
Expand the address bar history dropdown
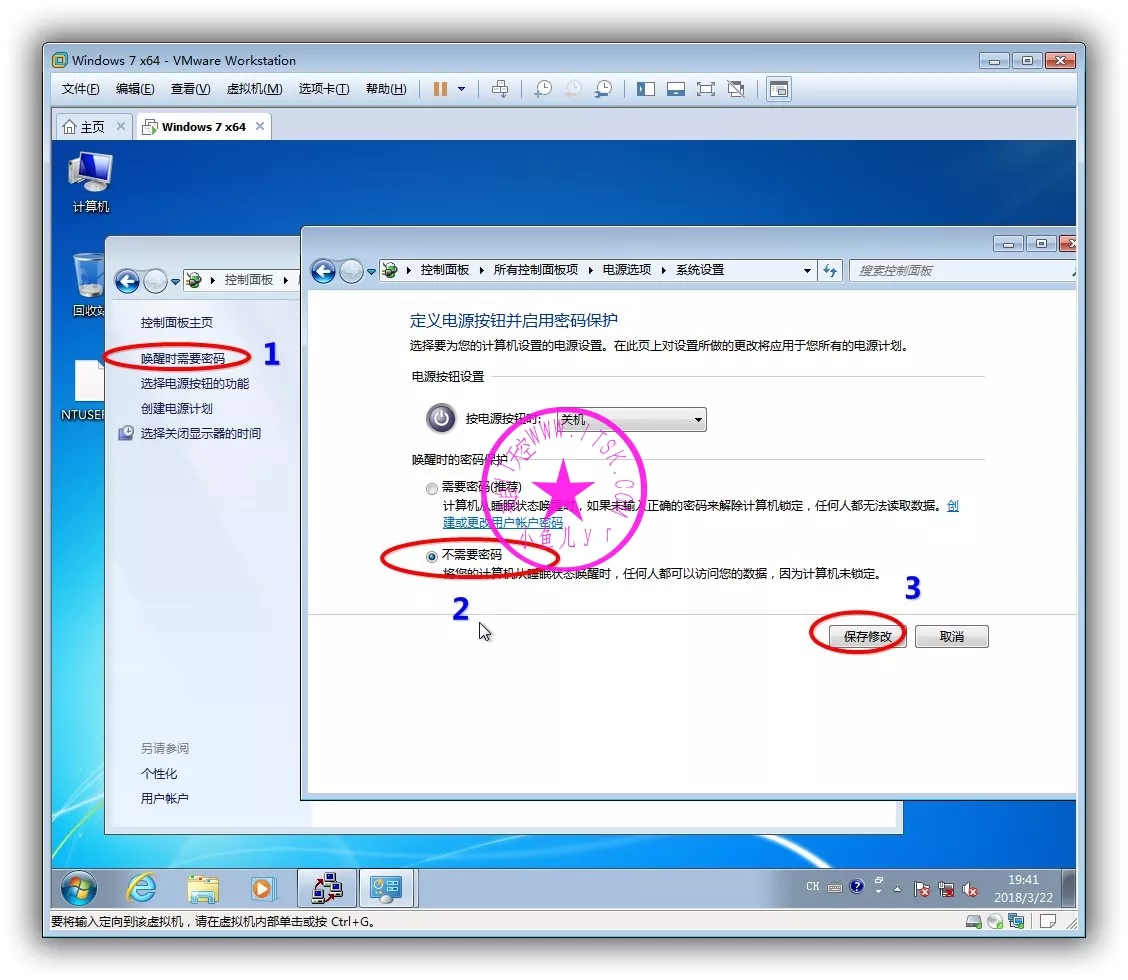[x=808, y=271]
